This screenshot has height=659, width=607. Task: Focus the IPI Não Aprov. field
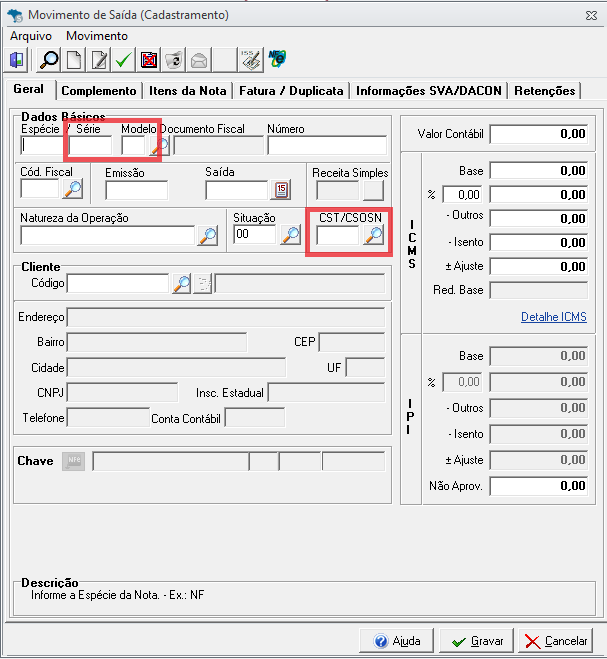point(539,486)
